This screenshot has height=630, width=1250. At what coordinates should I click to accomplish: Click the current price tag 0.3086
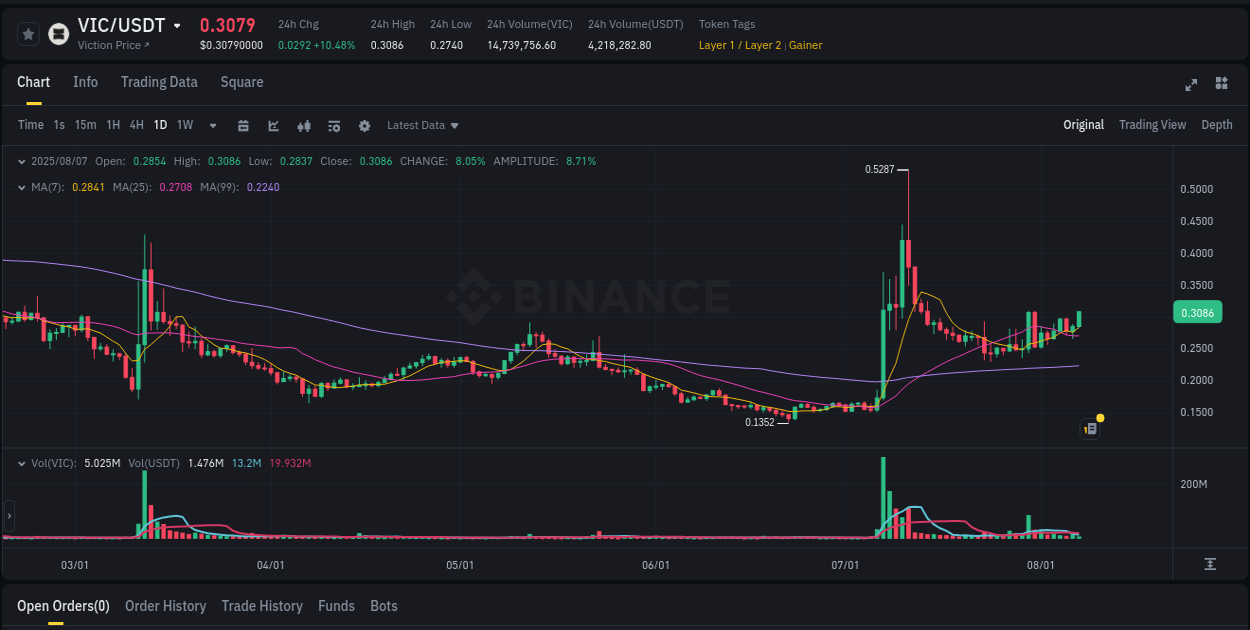1198,312
